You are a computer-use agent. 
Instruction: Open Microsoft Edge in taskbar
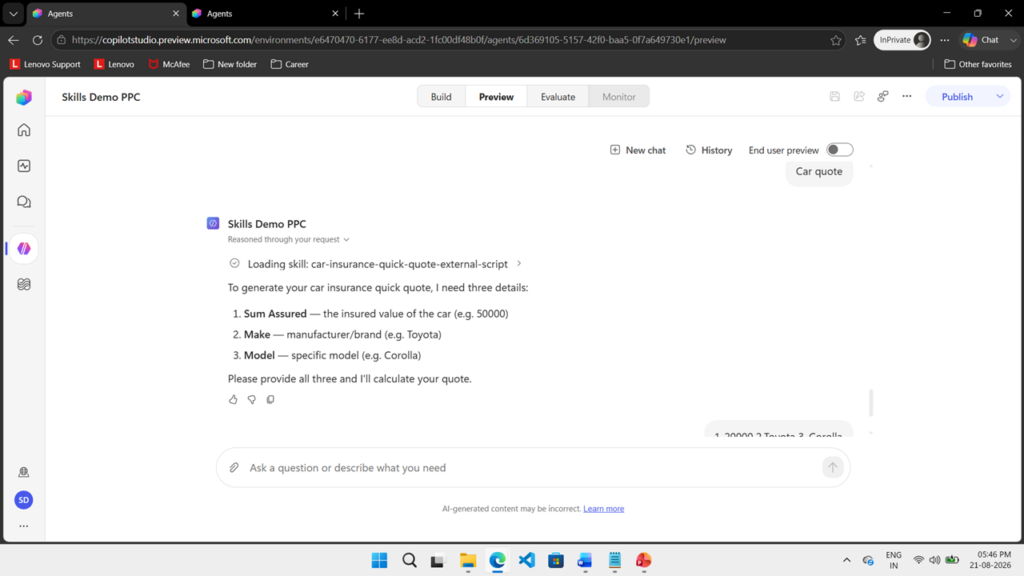(497, 560)
